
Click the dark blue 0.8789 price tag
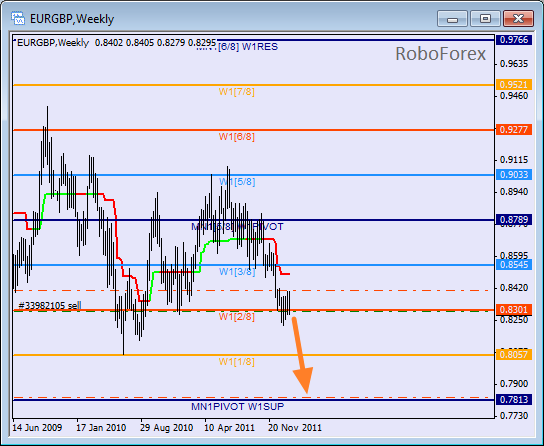point(514,220)
